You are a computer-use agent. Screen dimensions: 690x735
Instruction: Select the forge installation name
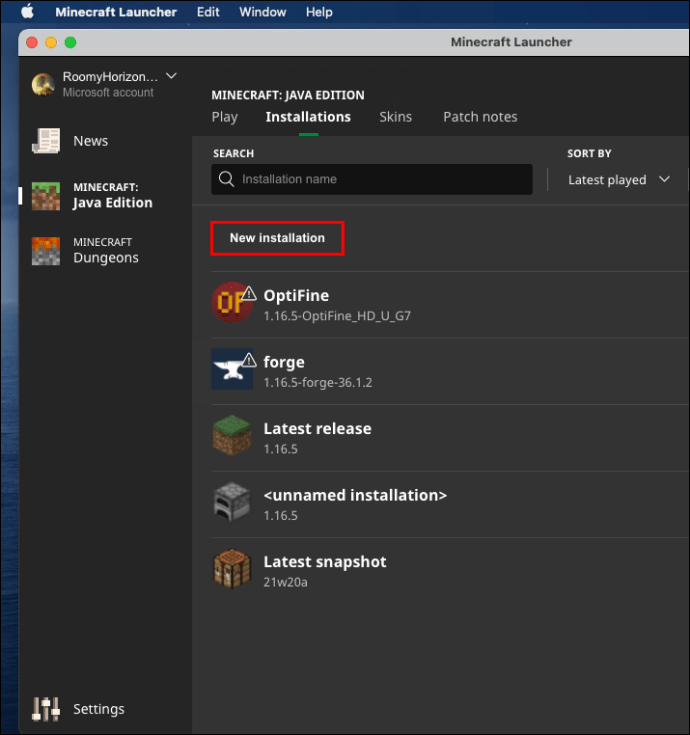[284, 362]
